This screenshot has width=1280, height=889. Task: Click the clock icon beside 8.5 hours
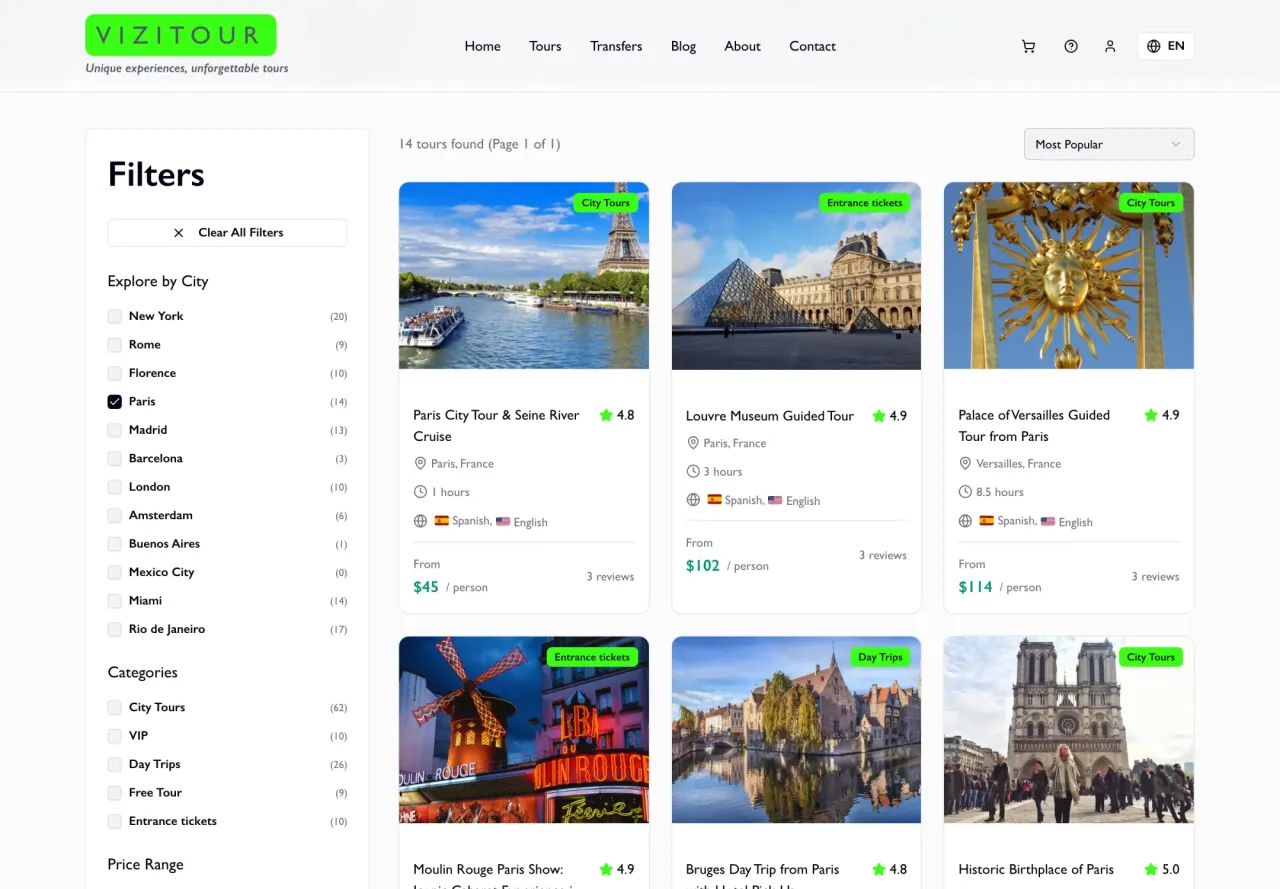(x=965, y=492)
